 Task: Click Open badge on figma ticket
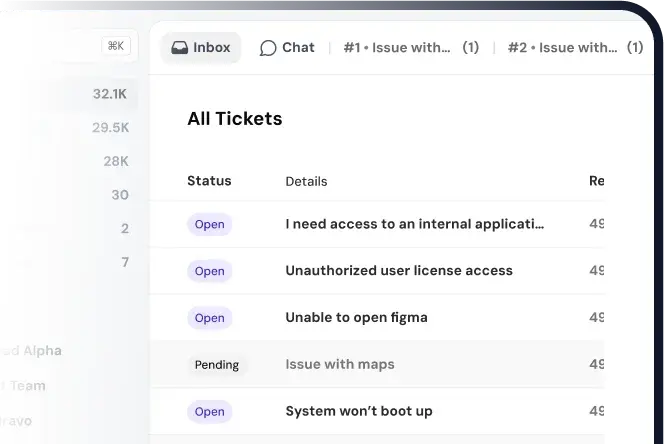point(210,318)
